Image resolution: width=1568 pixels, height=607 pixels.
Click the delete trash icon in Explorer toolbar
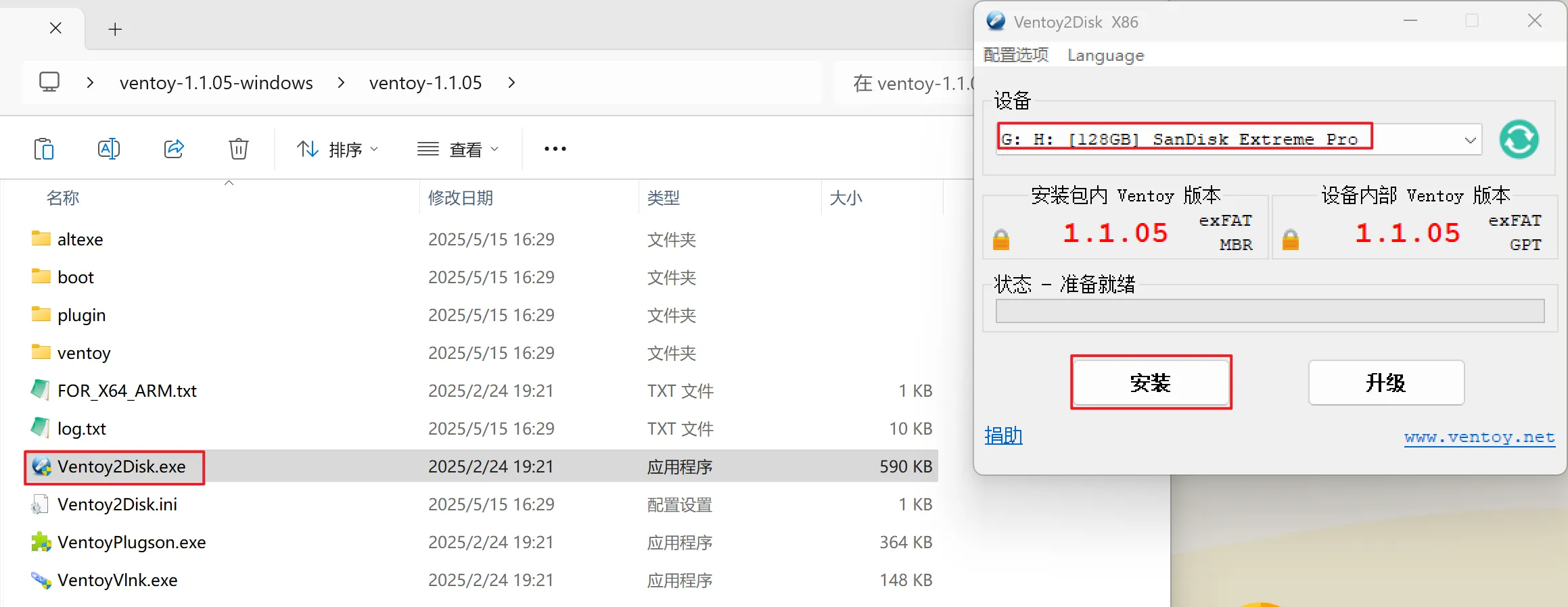[x=239, y=149]
